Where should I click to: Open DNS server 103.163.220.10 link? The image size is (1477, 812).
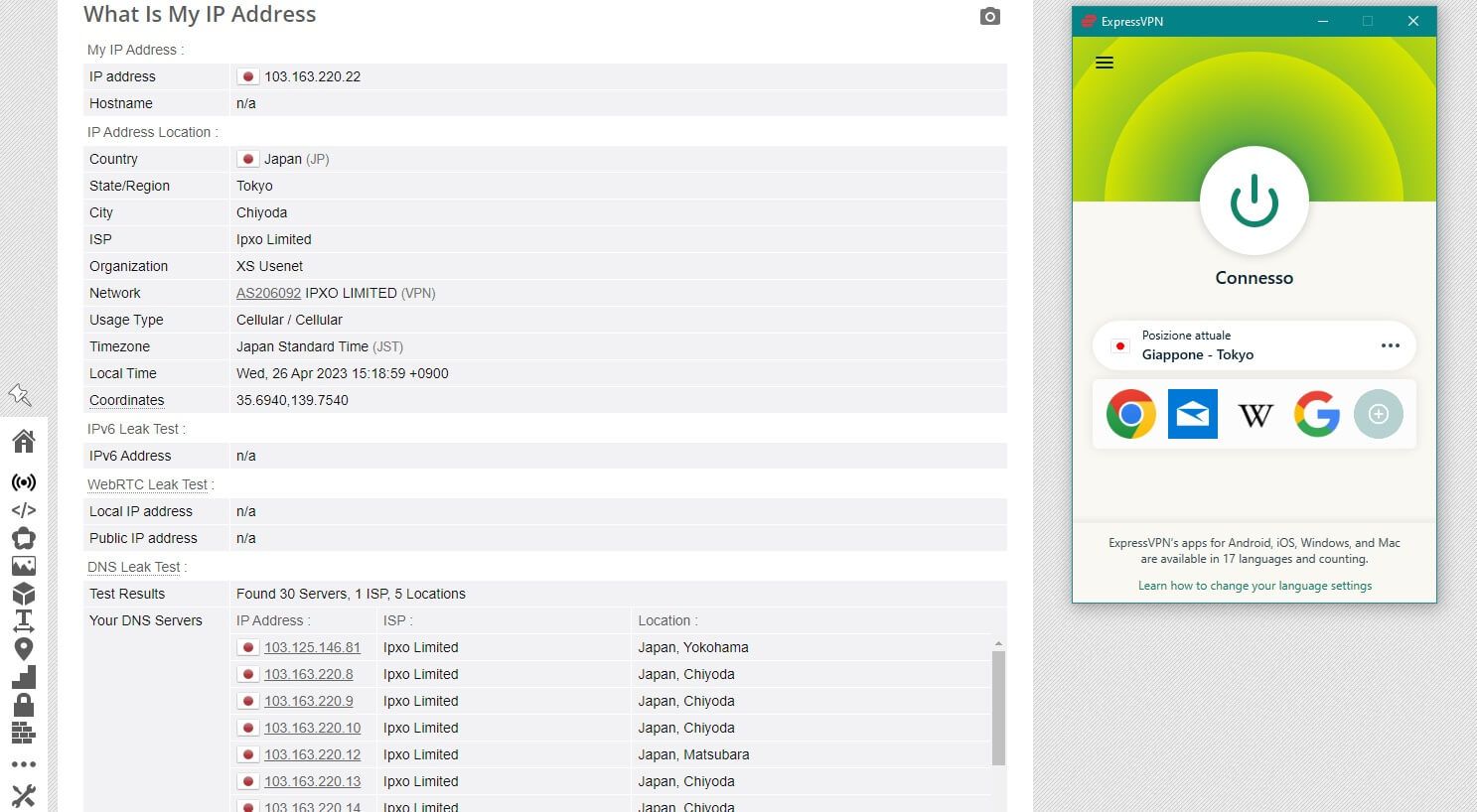pyautogui.click(x=312, y=728)
